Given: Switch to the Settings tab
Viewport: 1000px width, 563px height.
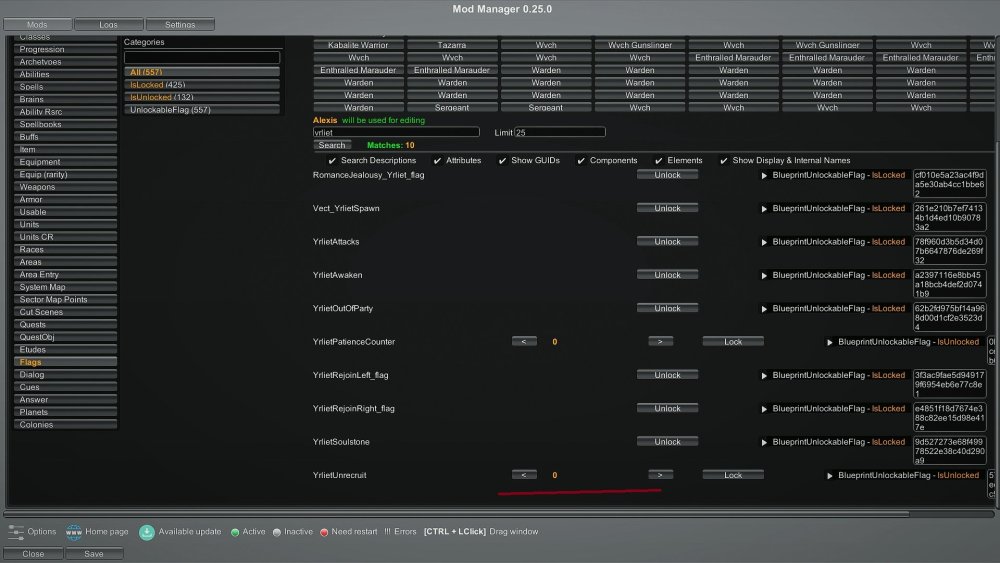Looking at the screenshot, I should pos(180,24).
